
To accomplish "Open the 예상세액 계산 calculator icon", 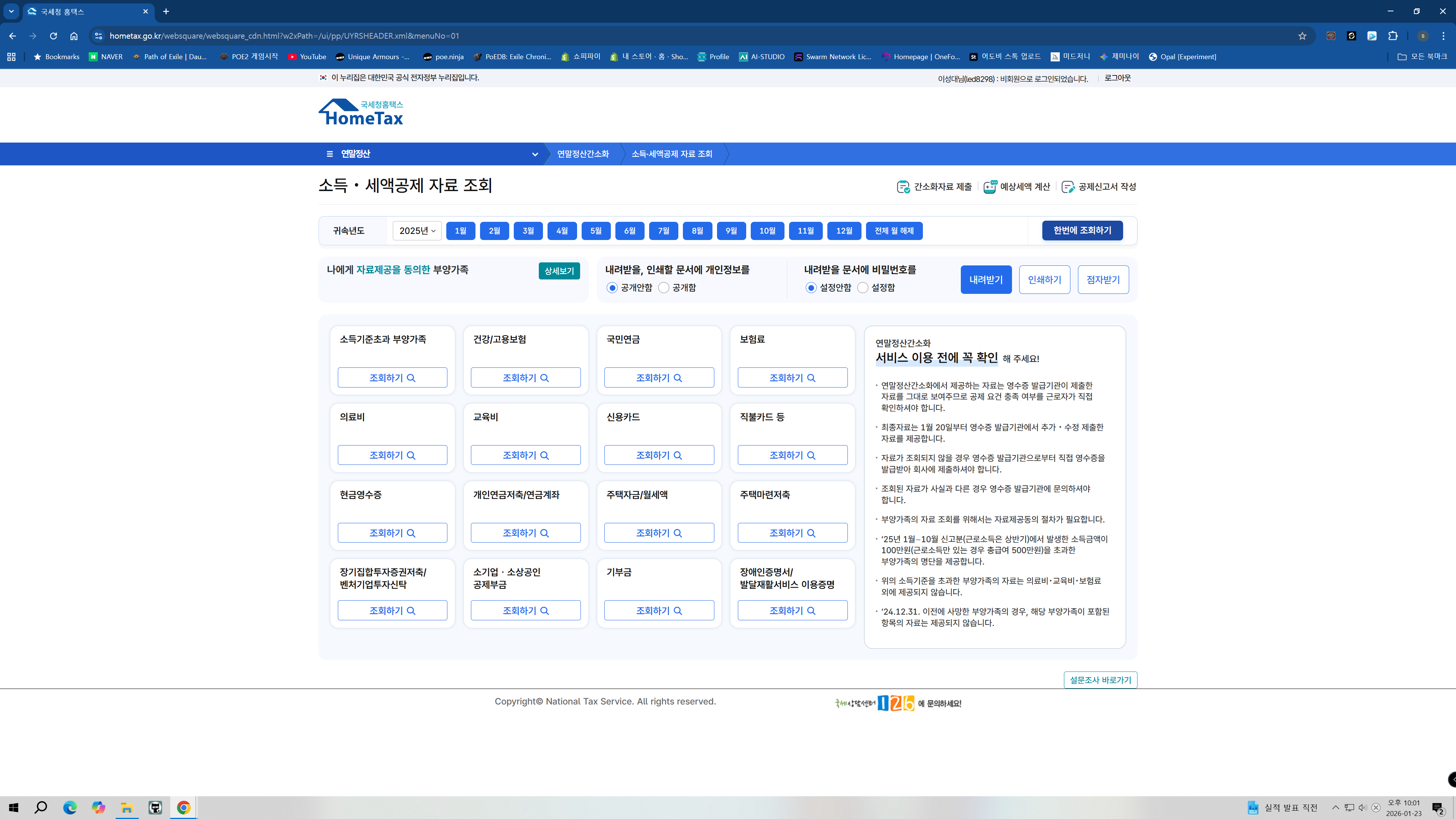I will [989, 187].
